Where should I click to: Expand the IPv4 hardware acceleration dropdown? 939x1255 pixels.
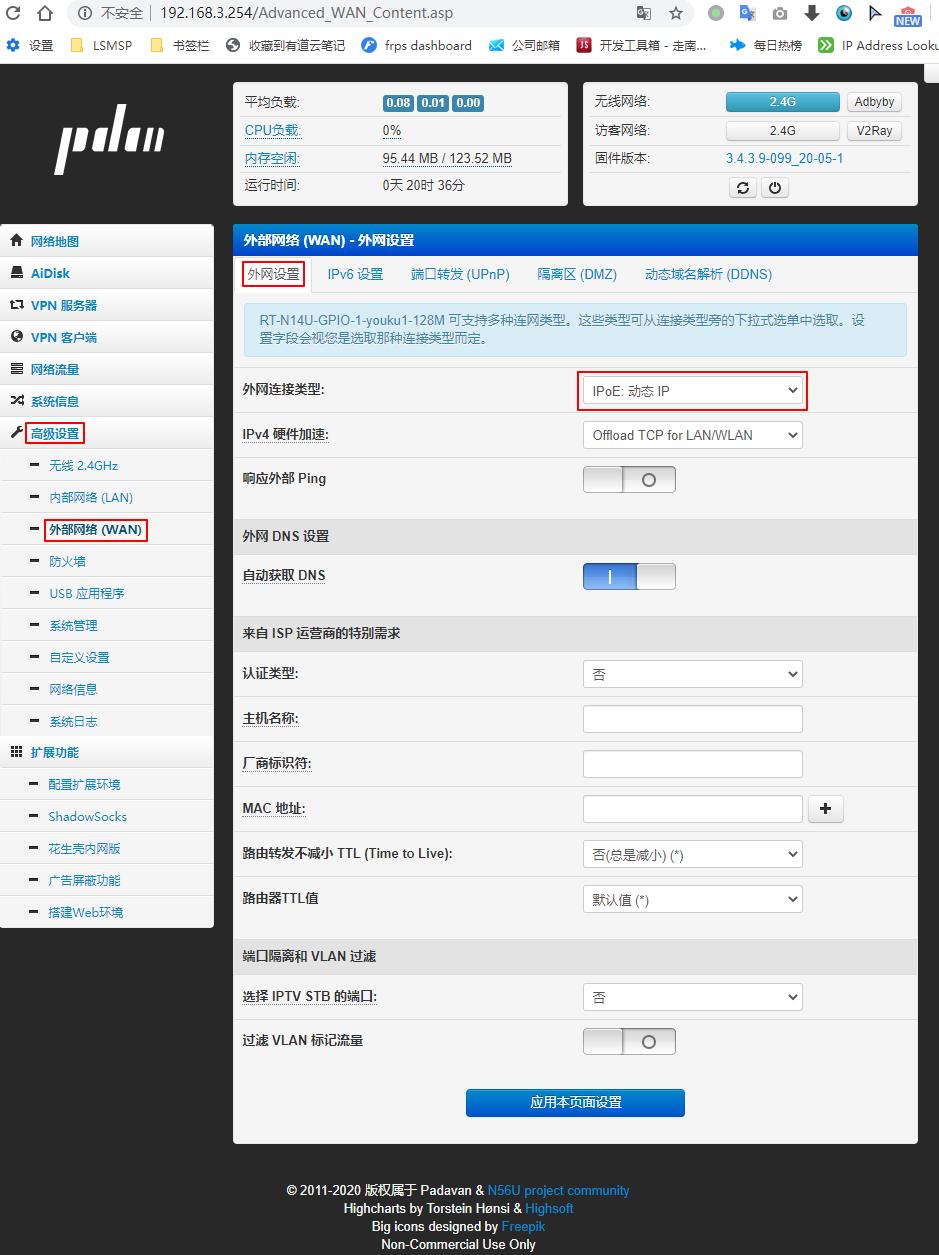click(x=692, y=435)
